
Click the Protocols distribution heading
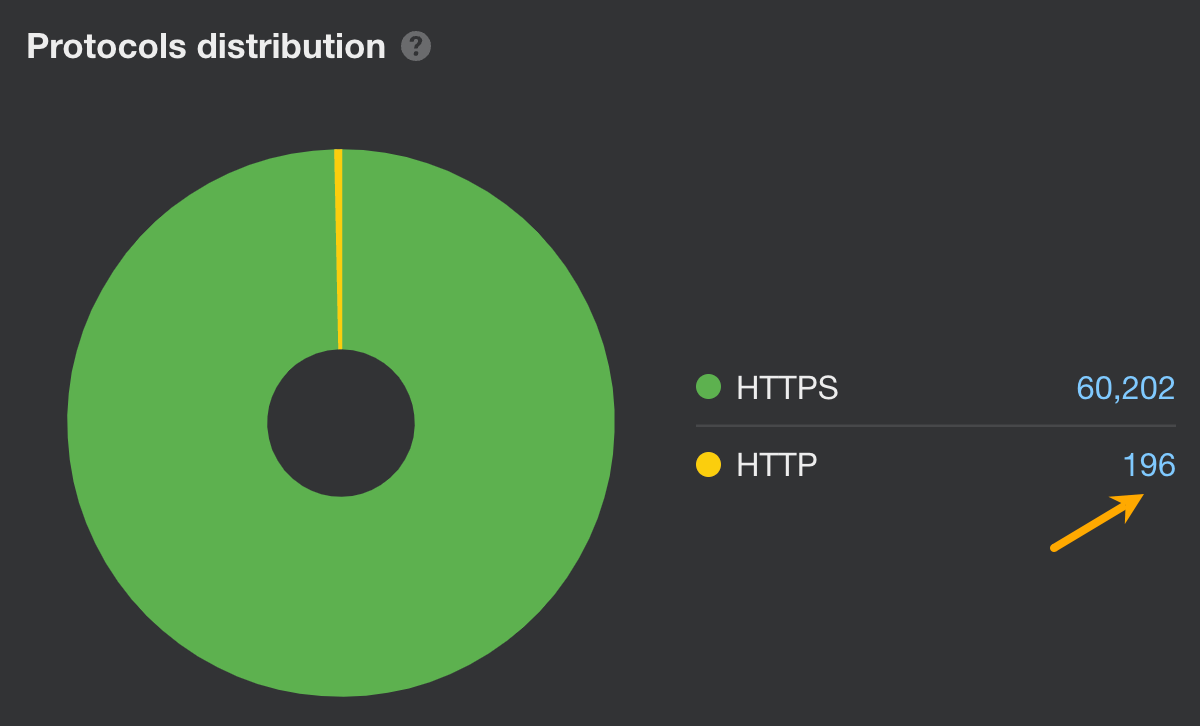205,45
